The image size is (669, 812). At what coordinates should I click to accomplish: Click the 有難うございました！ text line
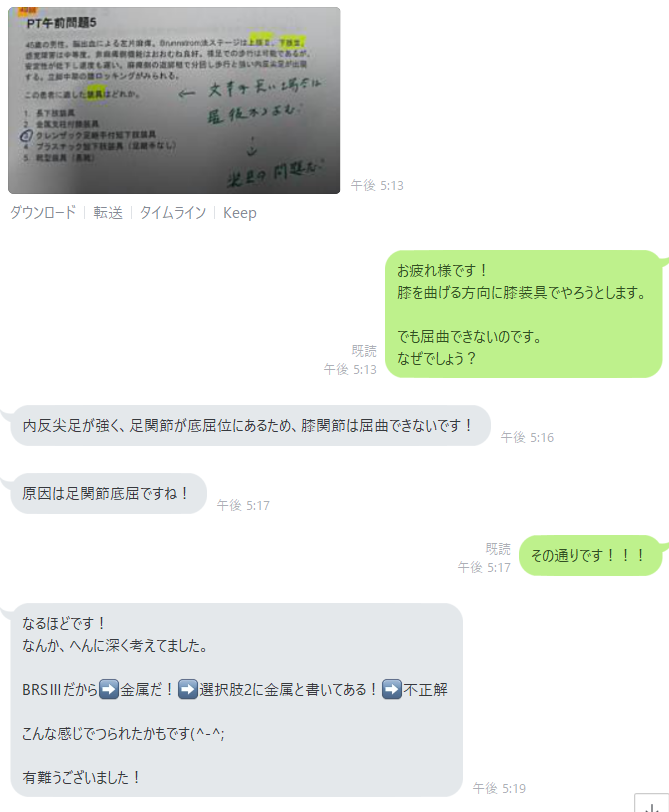pyautogui.click(x=81, y=777)
